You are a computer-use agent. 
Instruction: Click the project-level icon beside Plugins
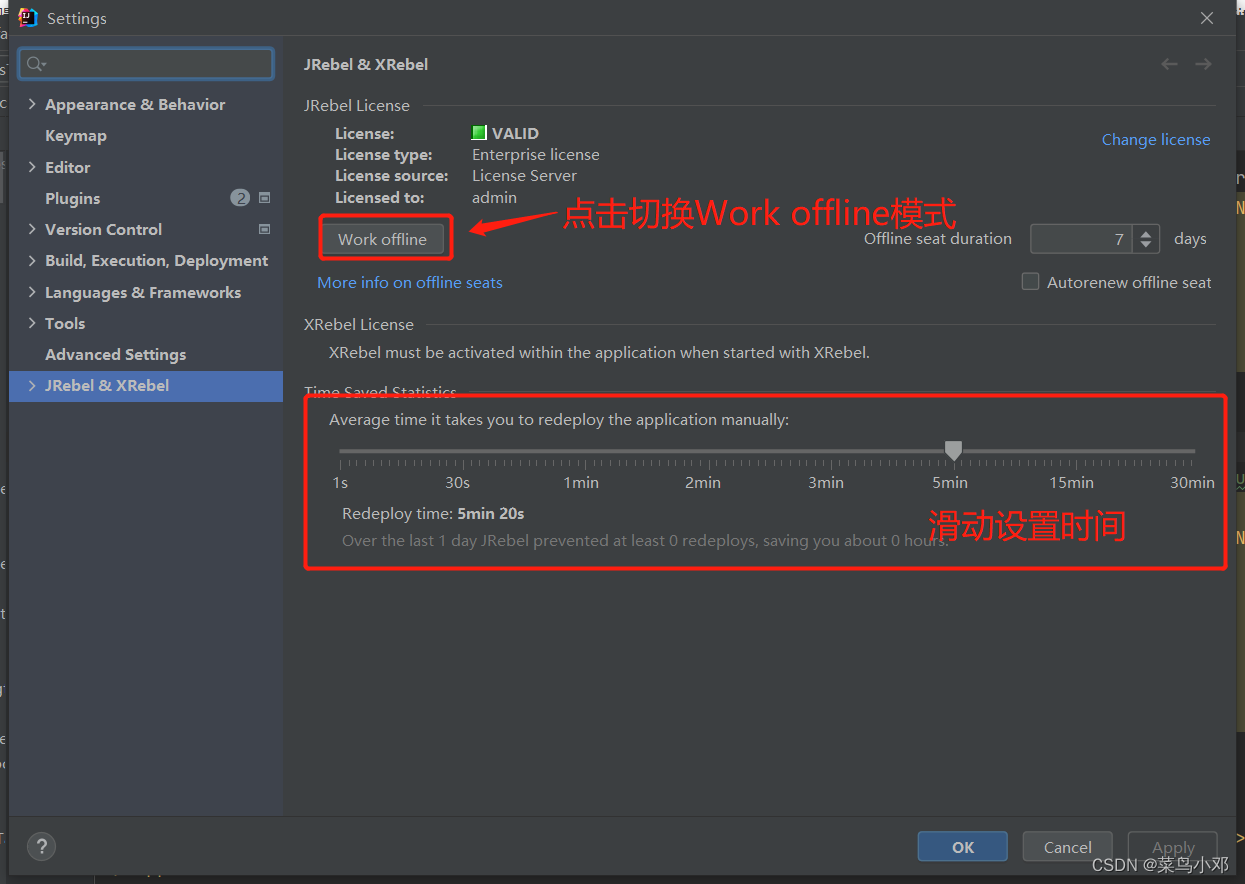265,198
